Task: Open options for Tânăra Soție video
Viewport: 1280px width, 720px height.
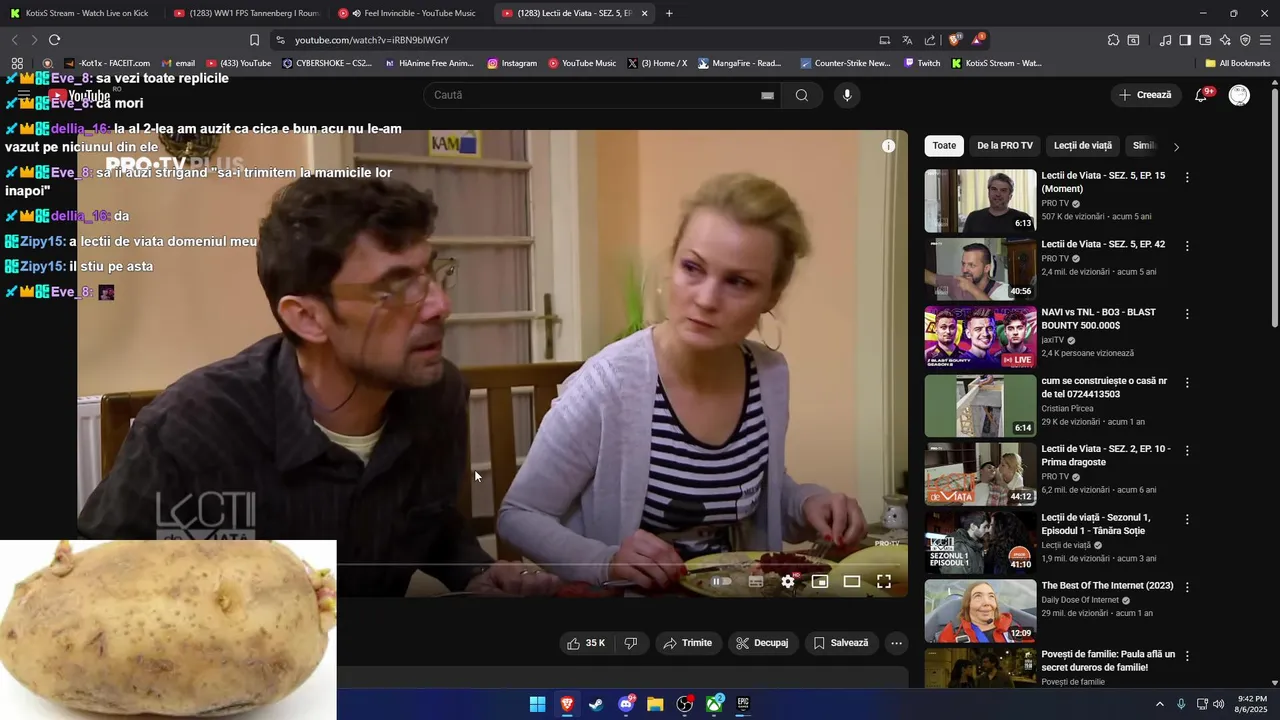Action: 1187,519
